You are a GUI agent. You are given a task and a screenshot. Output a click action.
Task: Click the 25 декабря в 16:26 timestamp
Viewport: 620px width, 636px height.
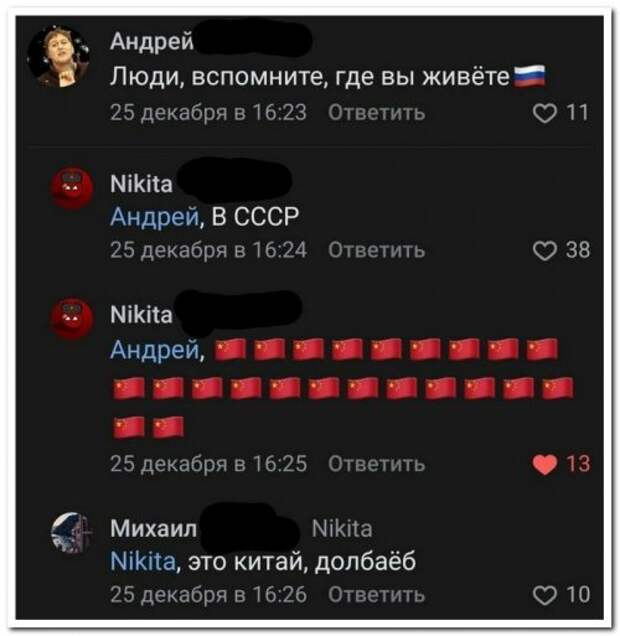(x=208, y=595)
